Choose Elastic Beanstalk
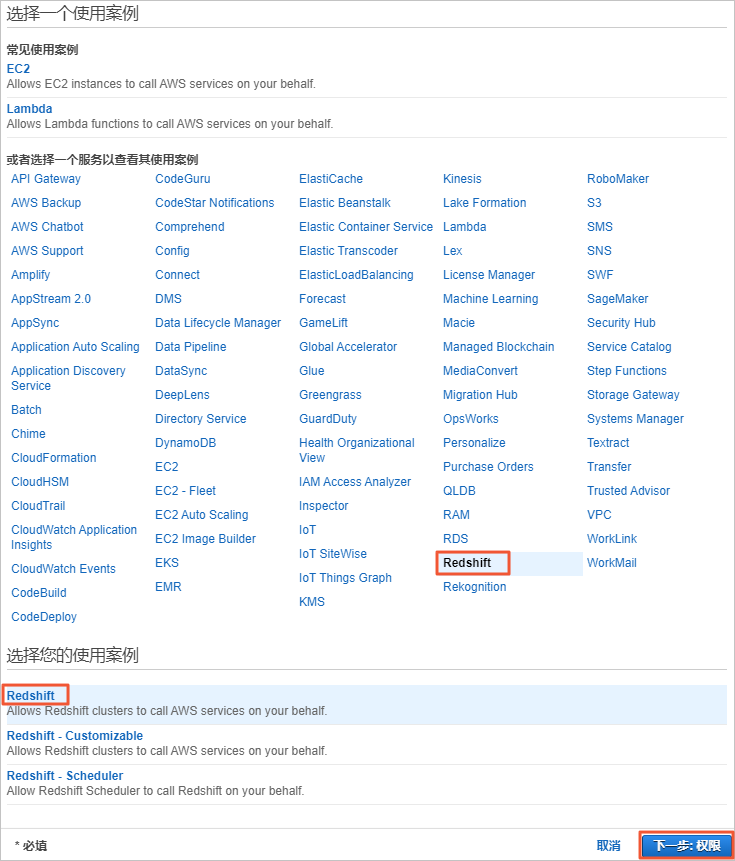 pyautogui.click(x=345, y=203)
